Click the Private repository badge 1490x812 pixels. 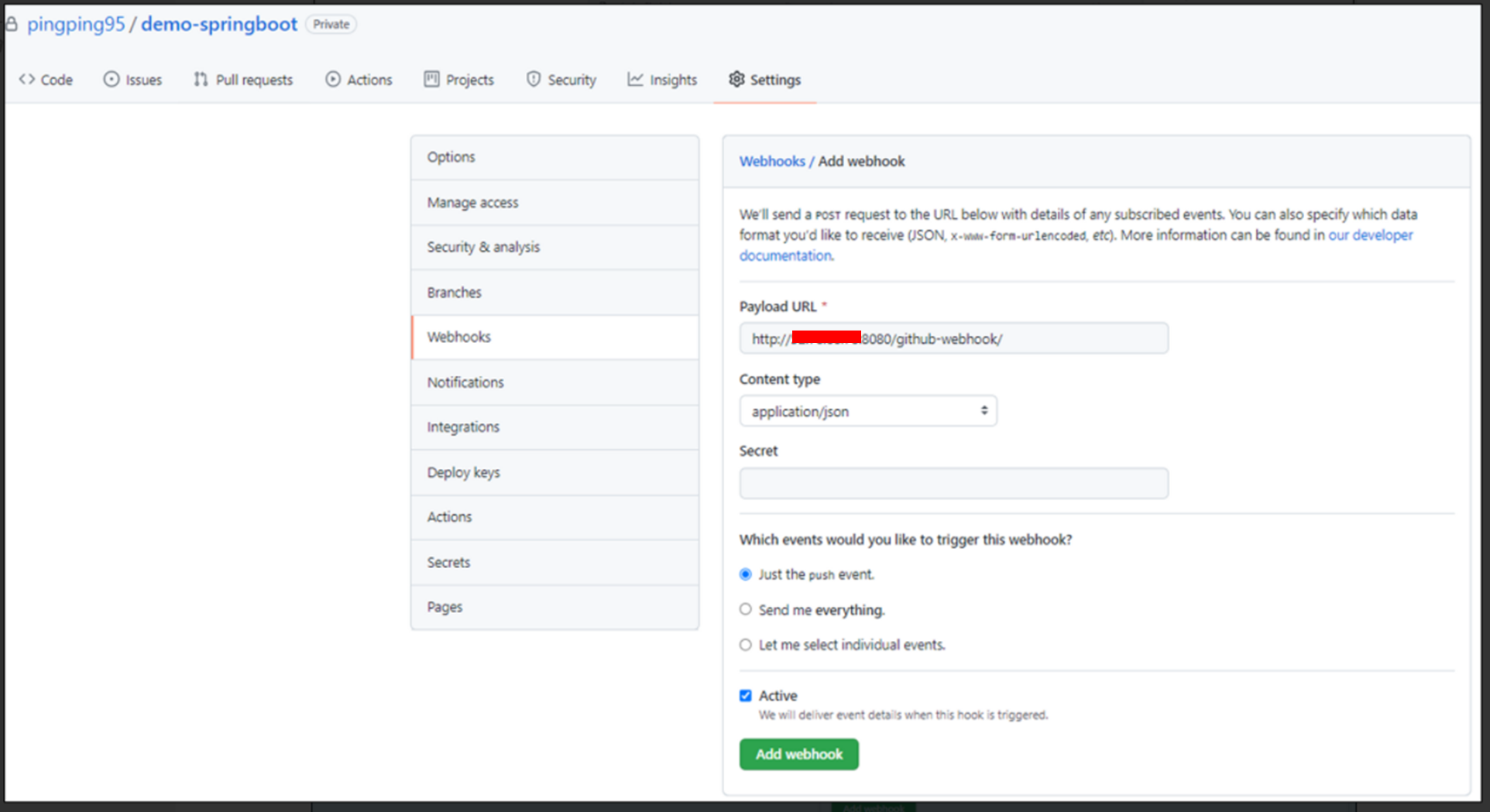tap(331, 24)
